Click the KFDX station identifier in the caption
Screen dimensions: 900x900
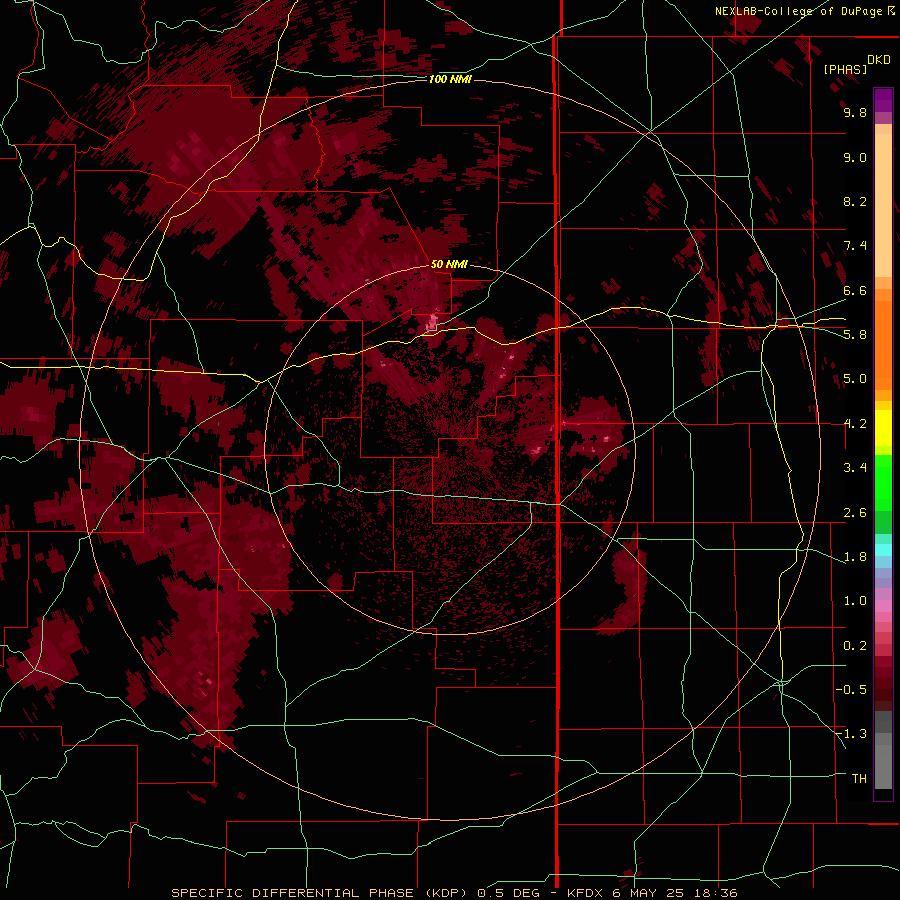coord(585,893)
